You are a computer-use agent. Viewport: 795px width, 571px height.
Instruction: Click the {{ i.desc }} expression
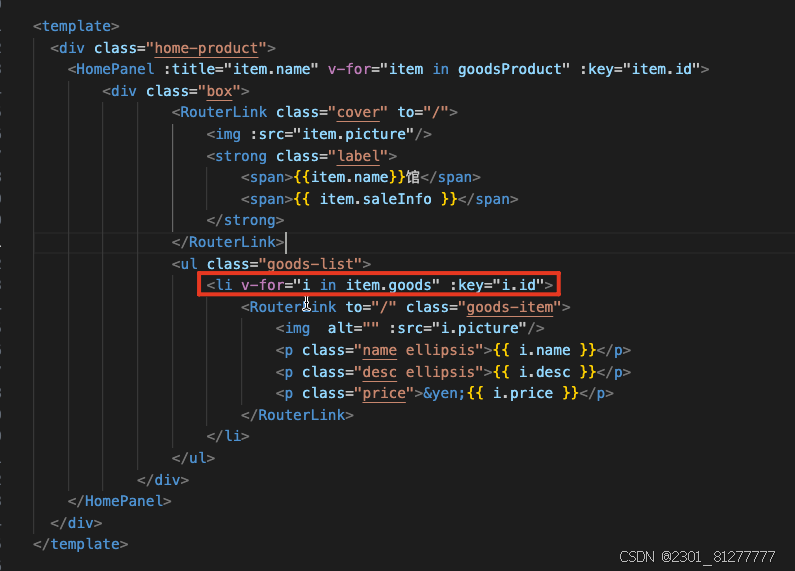[545, 372]
